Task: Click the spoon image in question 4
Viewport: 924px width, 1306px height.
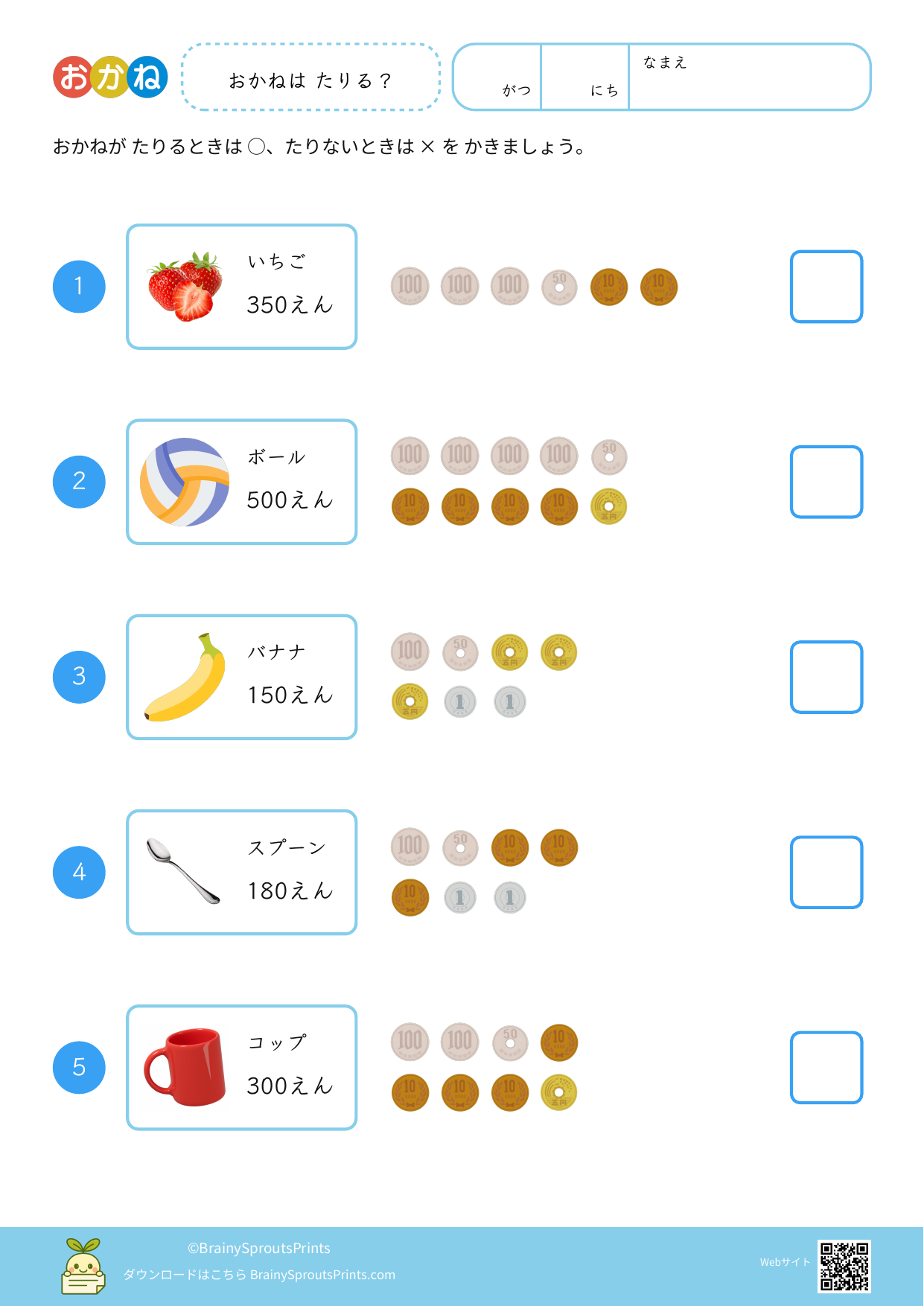Action: click(183, 871)
